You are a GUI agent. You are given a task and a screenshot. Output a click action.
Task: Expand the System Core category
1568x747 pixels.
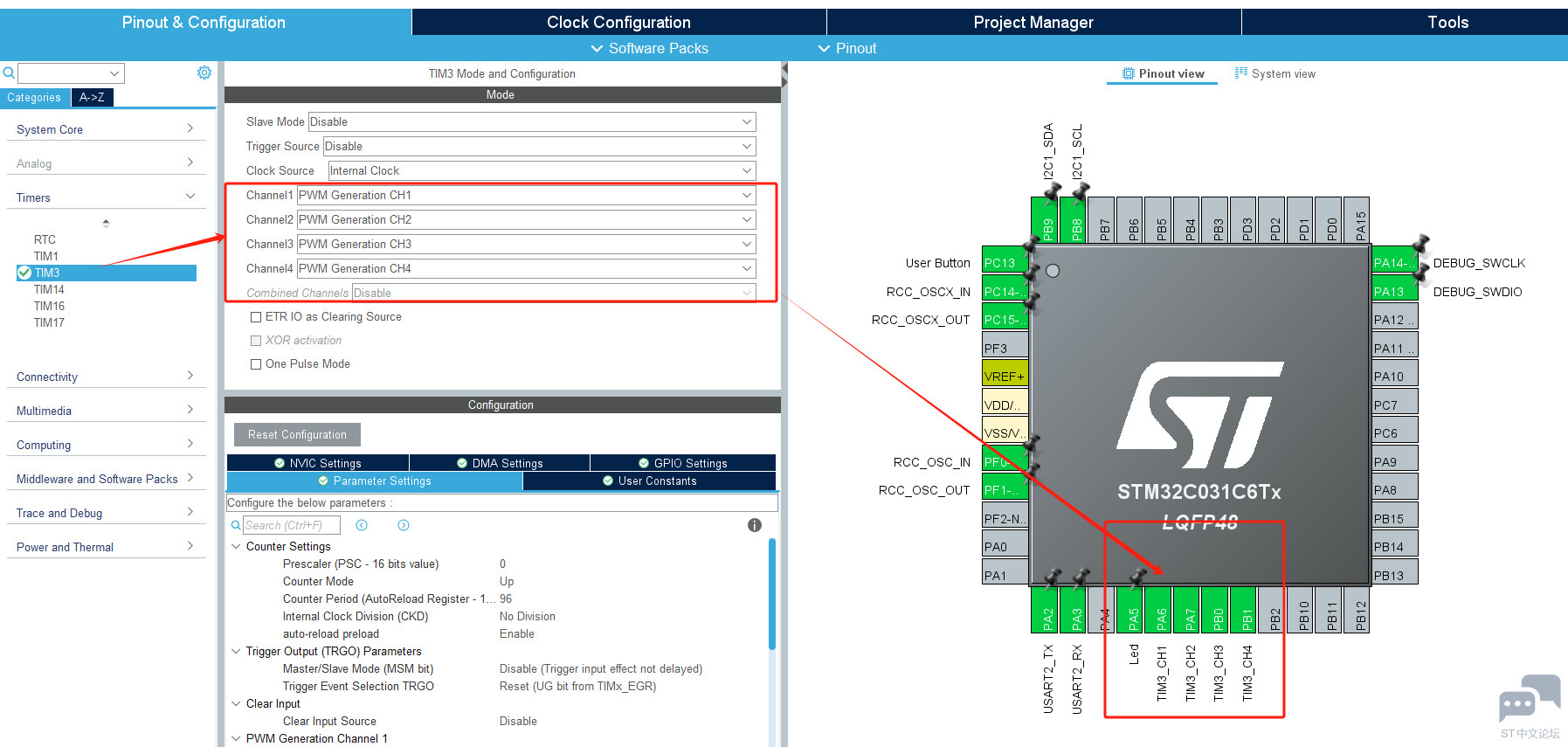pos(107,129)
